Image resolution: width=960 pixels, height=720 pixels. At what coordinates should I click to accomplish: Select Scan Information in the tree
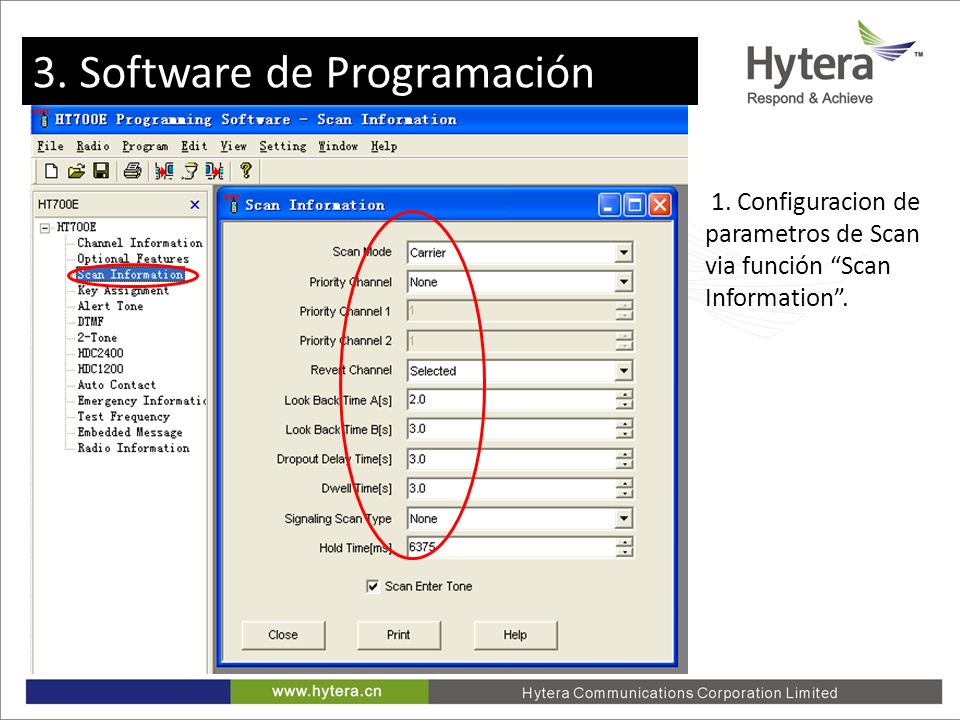tap(130, 275)
